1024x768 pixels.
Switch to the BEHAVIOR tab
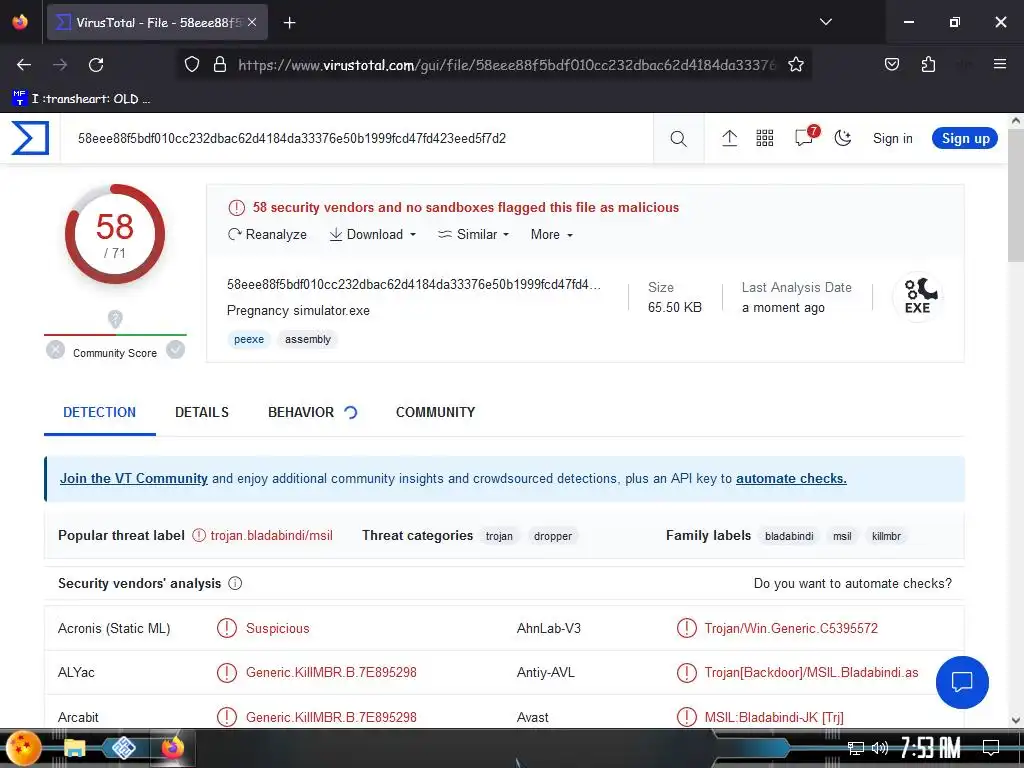click(x=312, y=413)
